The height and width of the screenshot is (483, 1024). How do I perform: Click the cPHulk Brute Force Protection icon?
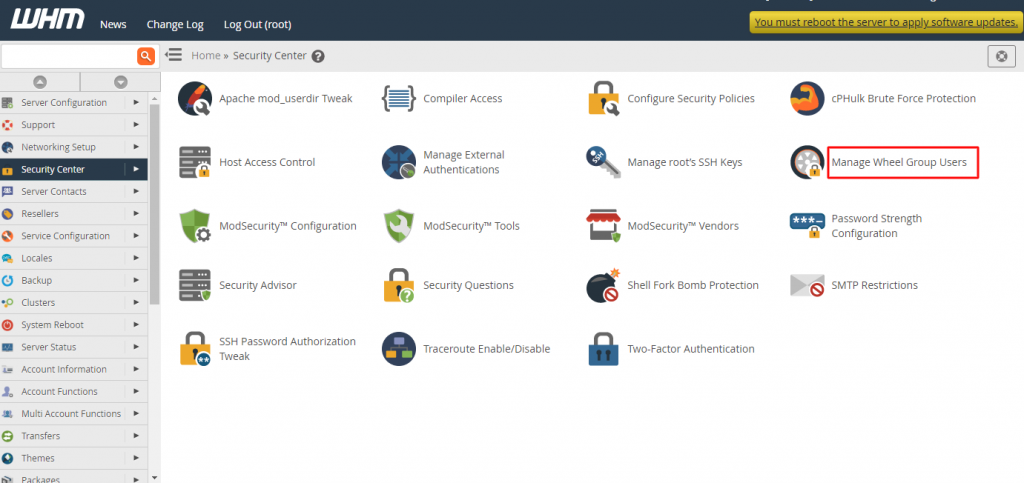click(x=807, y=99)
